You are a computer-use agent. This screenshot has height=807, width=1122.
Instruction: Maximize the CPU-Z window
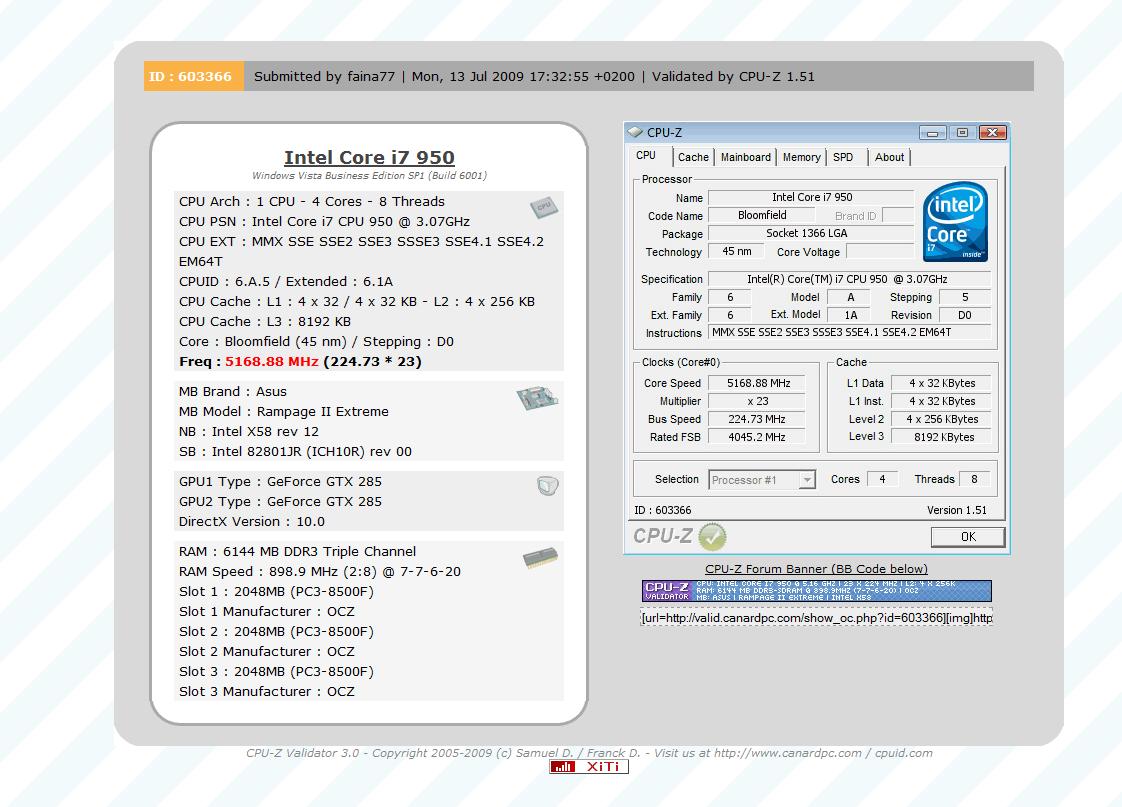coord(962,132)
